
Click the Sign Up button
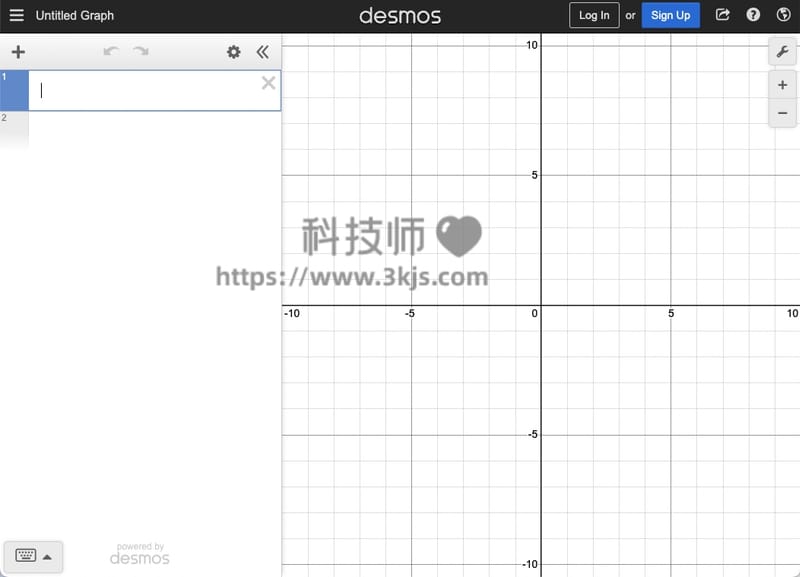670,15
